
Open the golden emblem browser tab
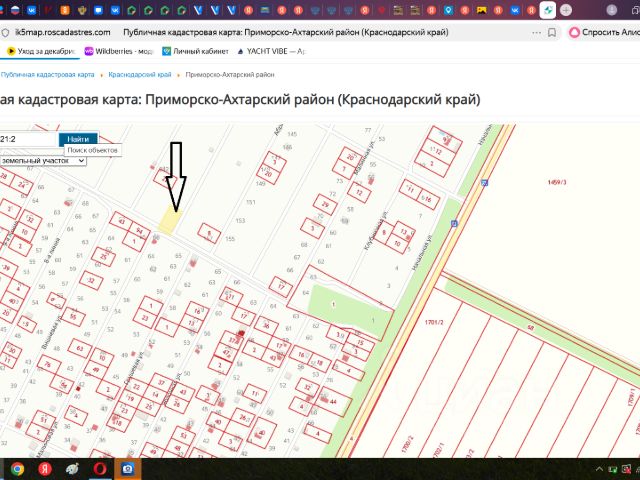tap(82, 10)
